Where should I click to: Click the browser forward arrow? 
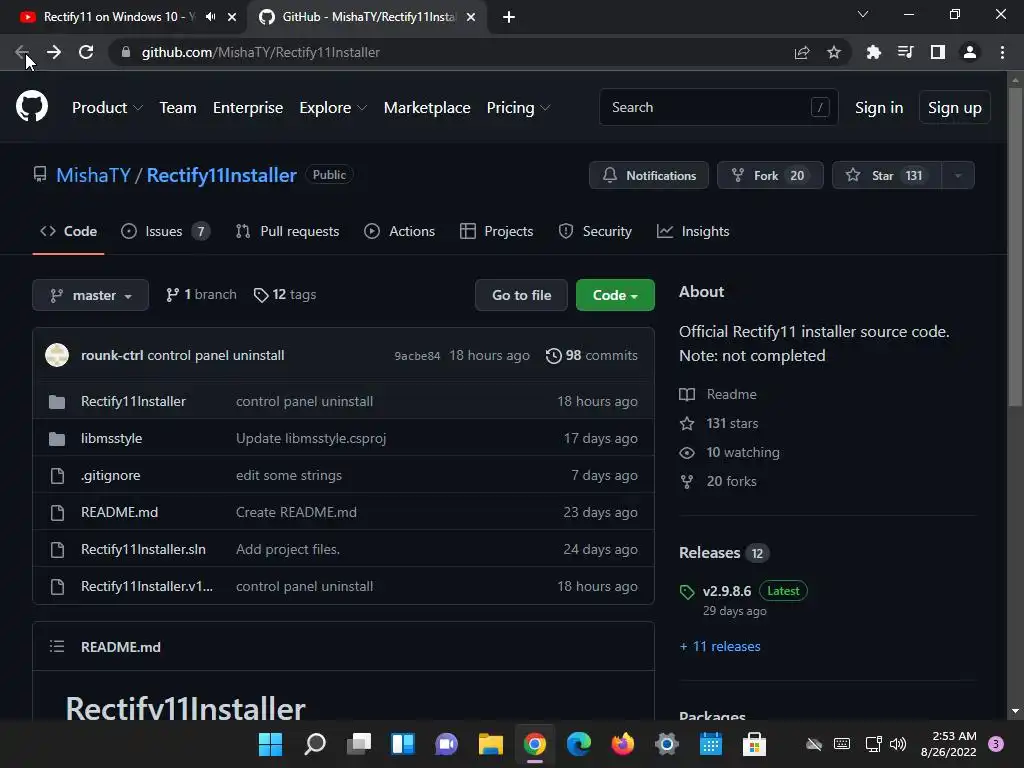click(54, 52)
